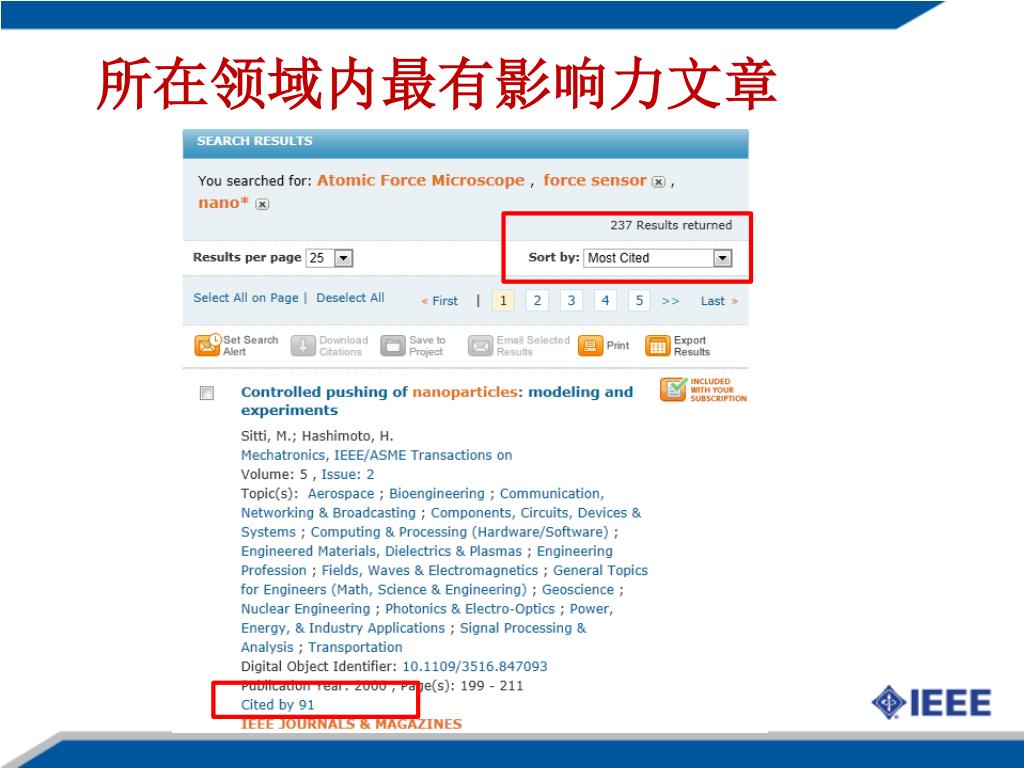The image size is (1024, 768).
Task: Click the Email Selected Results icon
Action: 480,345
